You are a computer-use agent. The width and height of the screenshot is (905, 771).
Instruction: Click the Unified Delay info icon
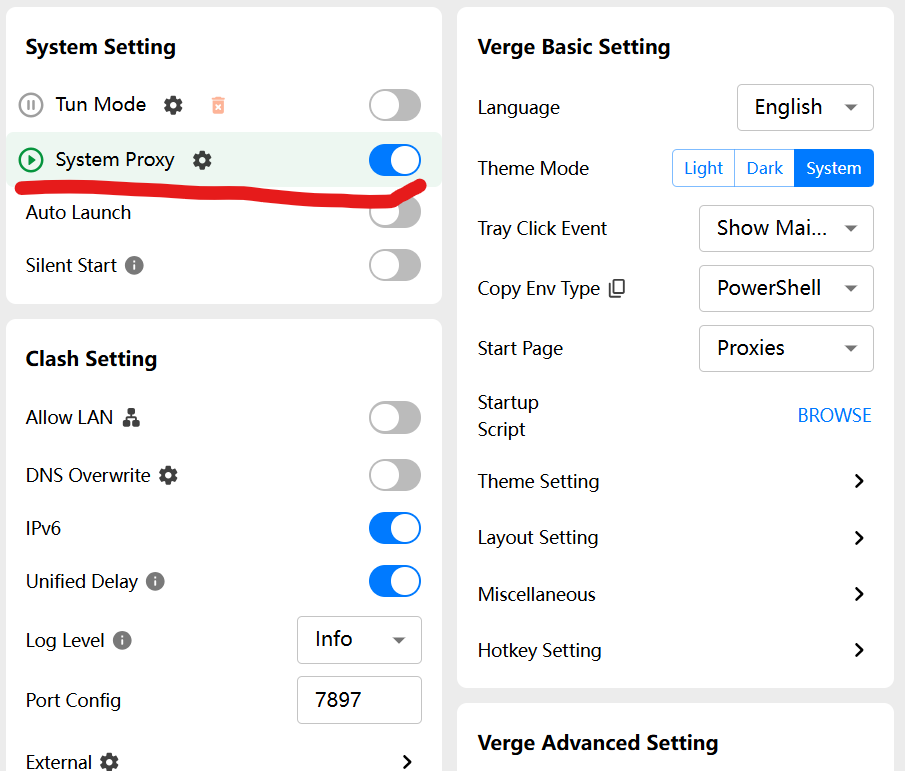pos(155,581)
